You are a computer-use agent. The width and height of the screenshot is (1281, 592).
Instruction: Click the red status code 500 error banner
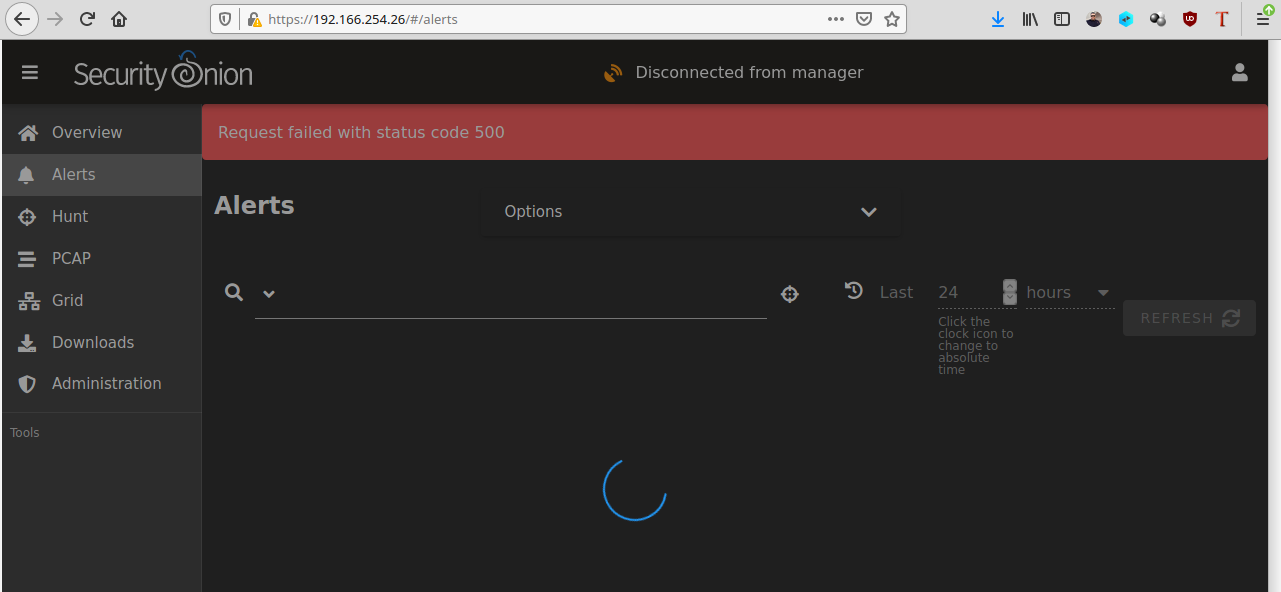click(735, 132)
